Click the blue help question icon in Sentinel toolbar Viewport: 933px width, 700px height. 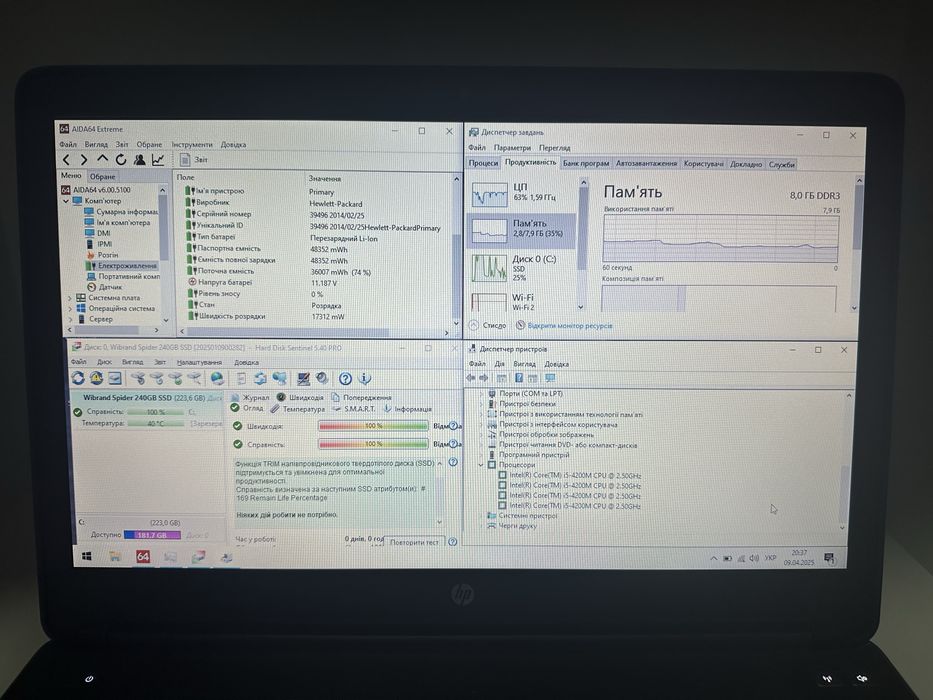(345, 379)
